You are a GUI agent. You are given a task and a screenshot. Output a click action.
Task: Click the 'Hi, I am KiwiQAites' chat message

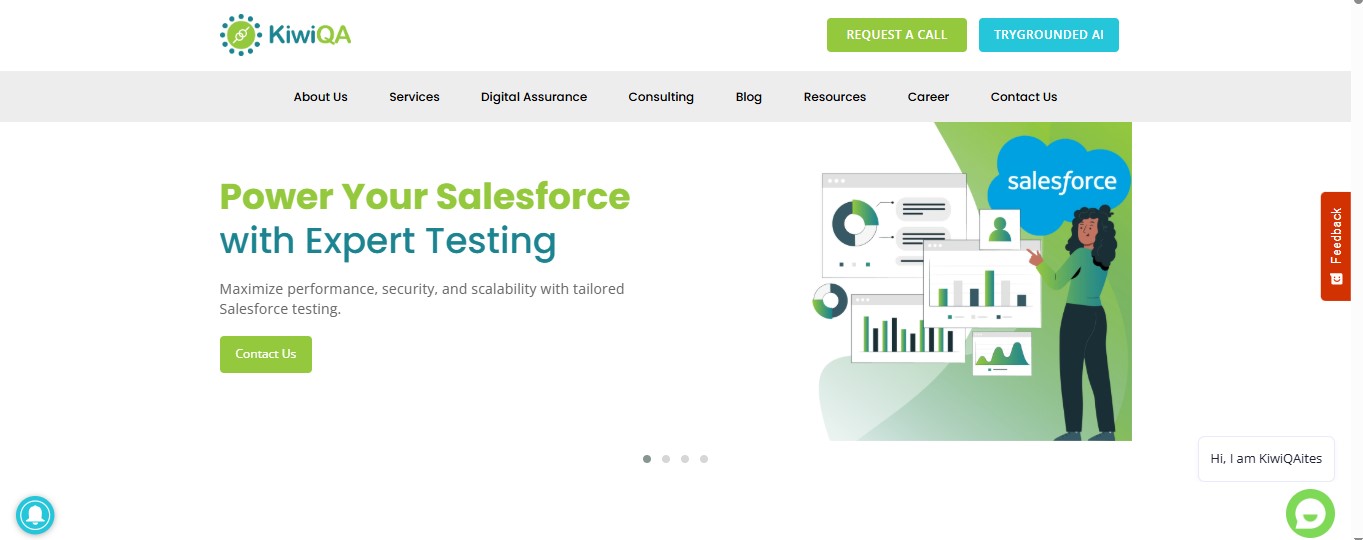pyautogui.click(x=1266, y=459)
